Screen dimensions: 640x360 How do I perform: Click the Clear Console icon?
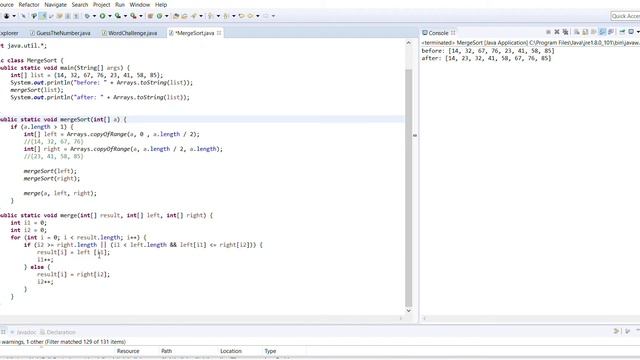(577, 32)
